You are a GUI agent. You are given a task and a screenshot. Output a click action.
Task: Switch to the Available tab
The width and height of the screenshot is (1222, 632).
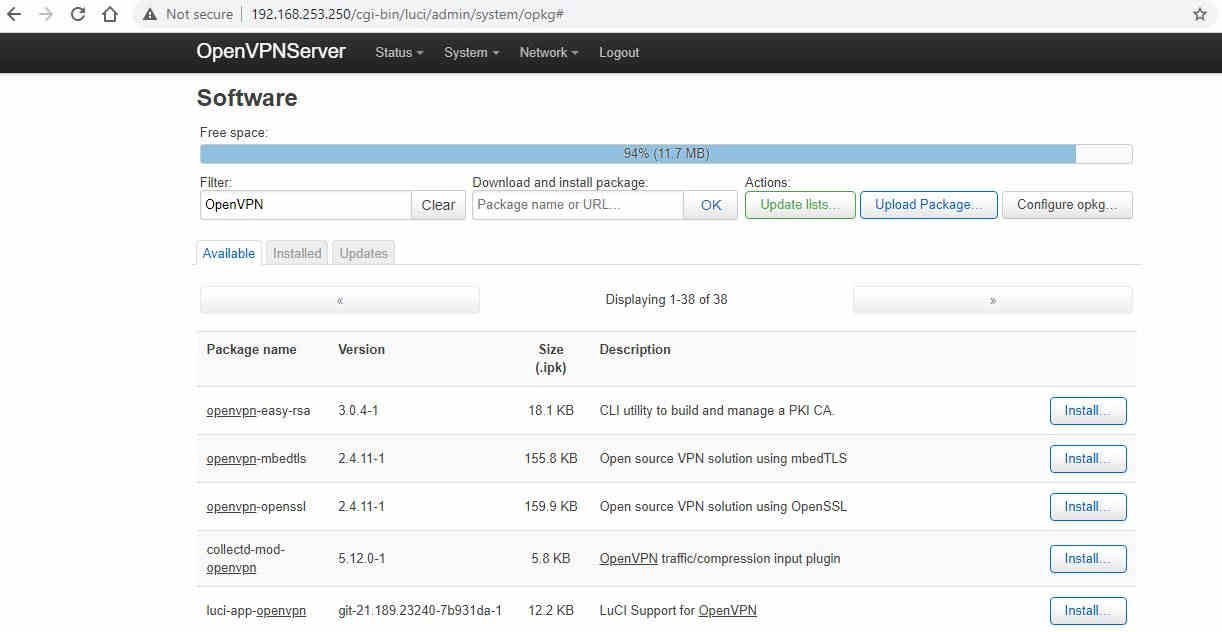pos(229,253)
